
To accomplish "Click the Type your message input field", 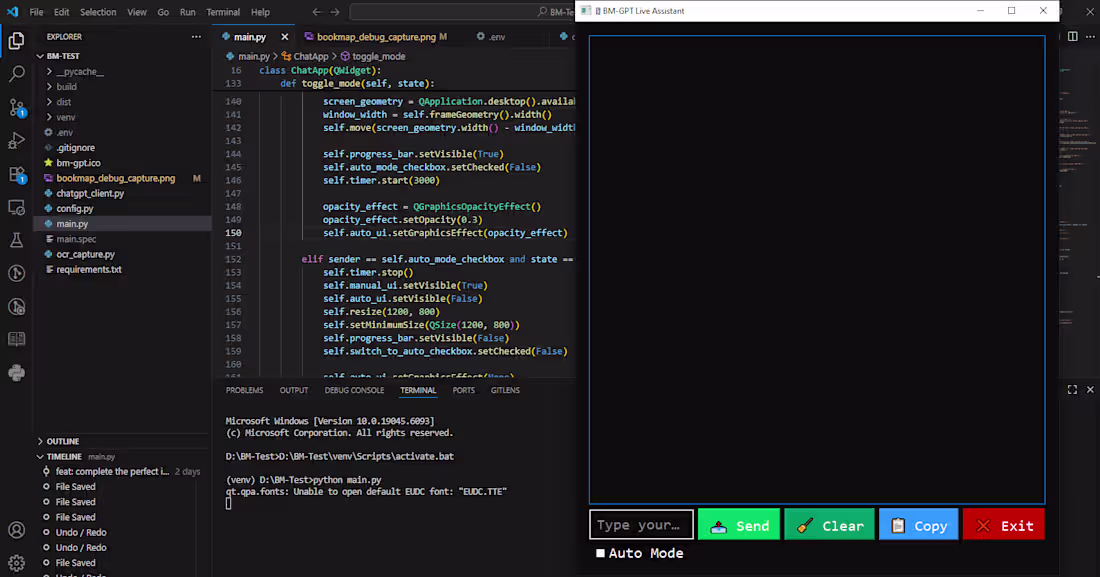I will tap(641, 525).
